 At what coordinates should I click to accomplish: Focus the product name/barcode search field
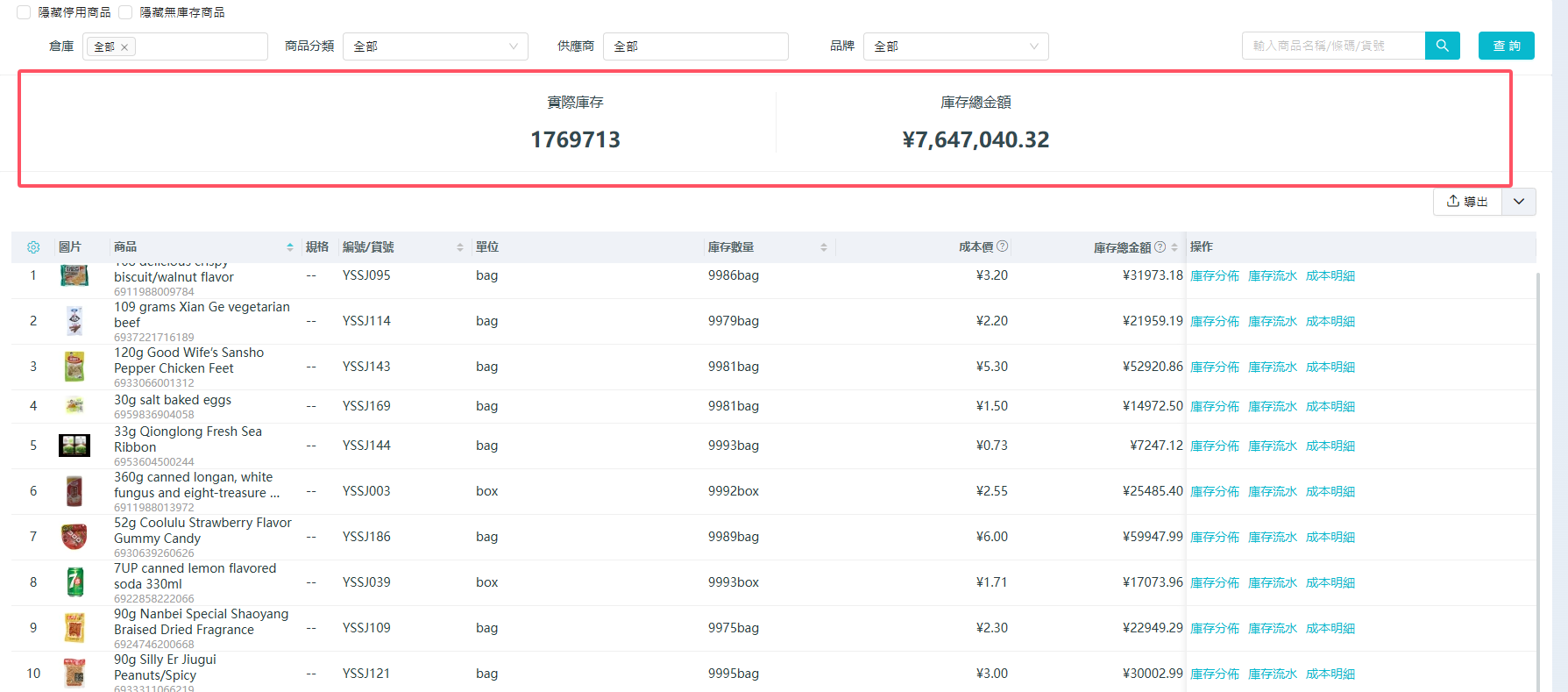tap(1332, 46)
